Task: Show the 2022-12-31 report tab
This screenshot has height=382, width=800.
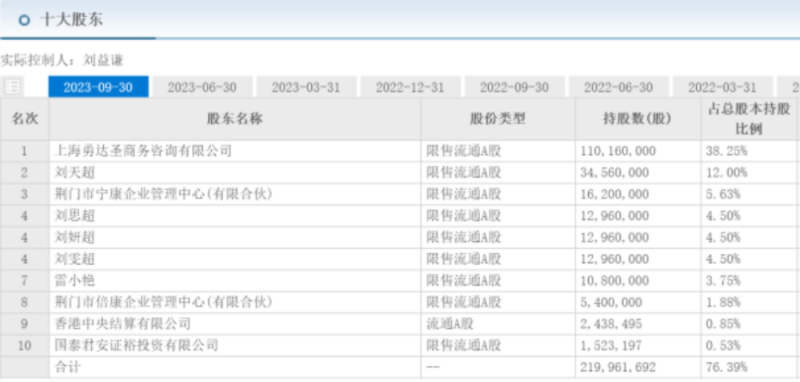Action: coord(410,87)
